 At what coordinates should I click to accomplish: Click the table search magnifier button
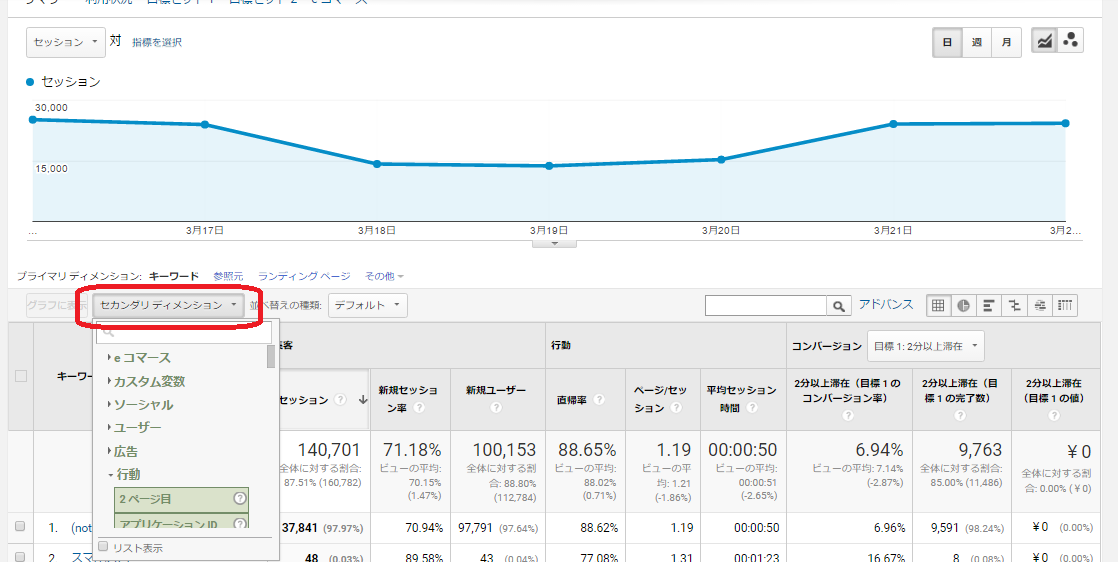click(839, 306)
